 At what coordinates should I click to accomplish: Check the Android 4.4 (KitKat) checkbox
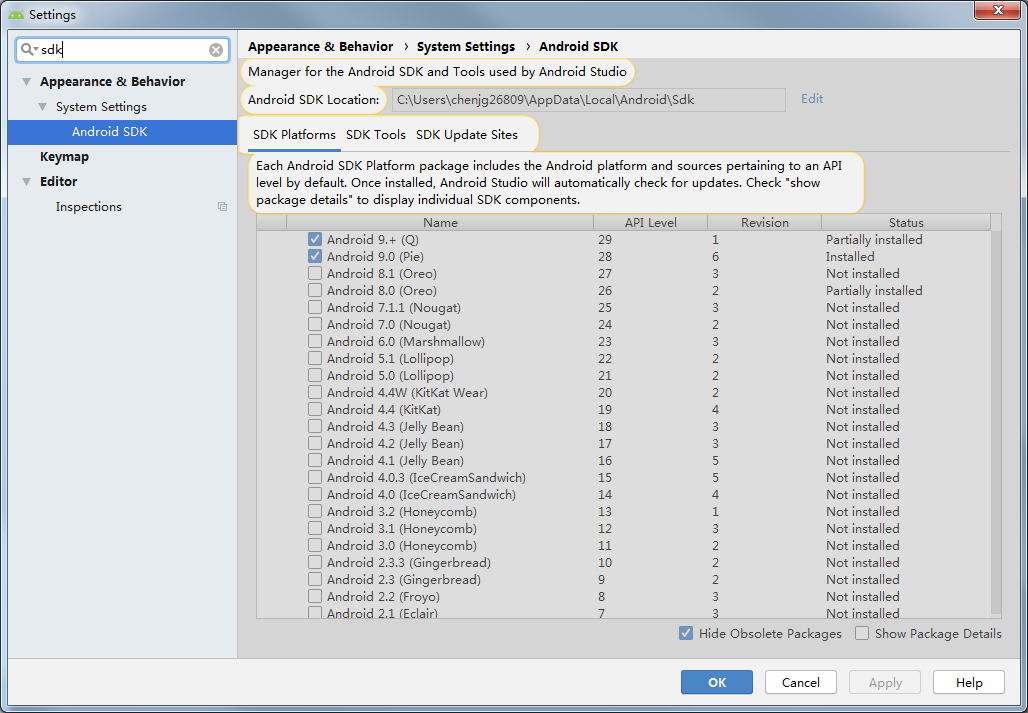pos(315,410)
